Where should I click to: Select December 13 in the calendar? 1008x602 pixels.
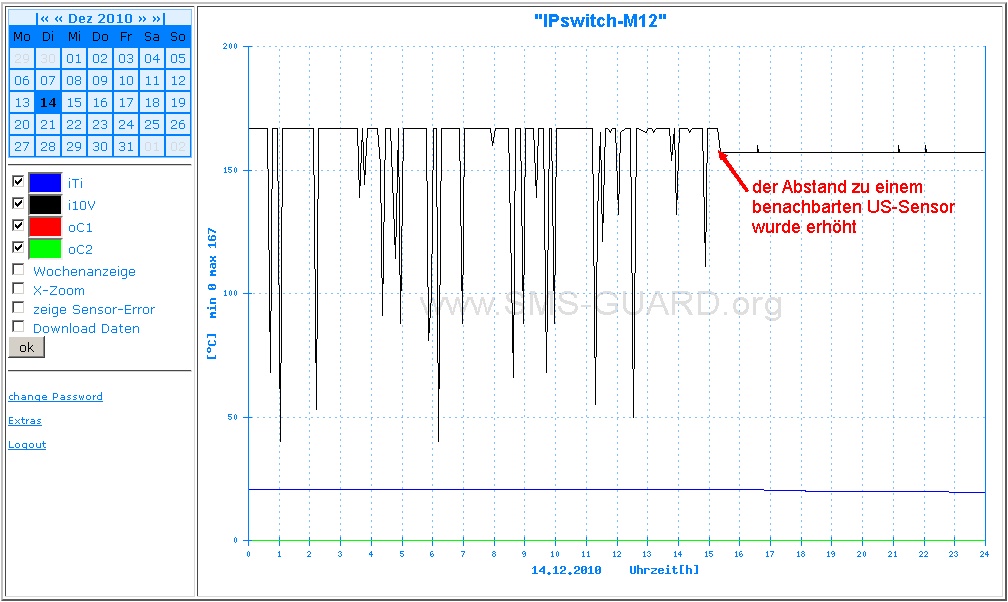pos(22,102)
